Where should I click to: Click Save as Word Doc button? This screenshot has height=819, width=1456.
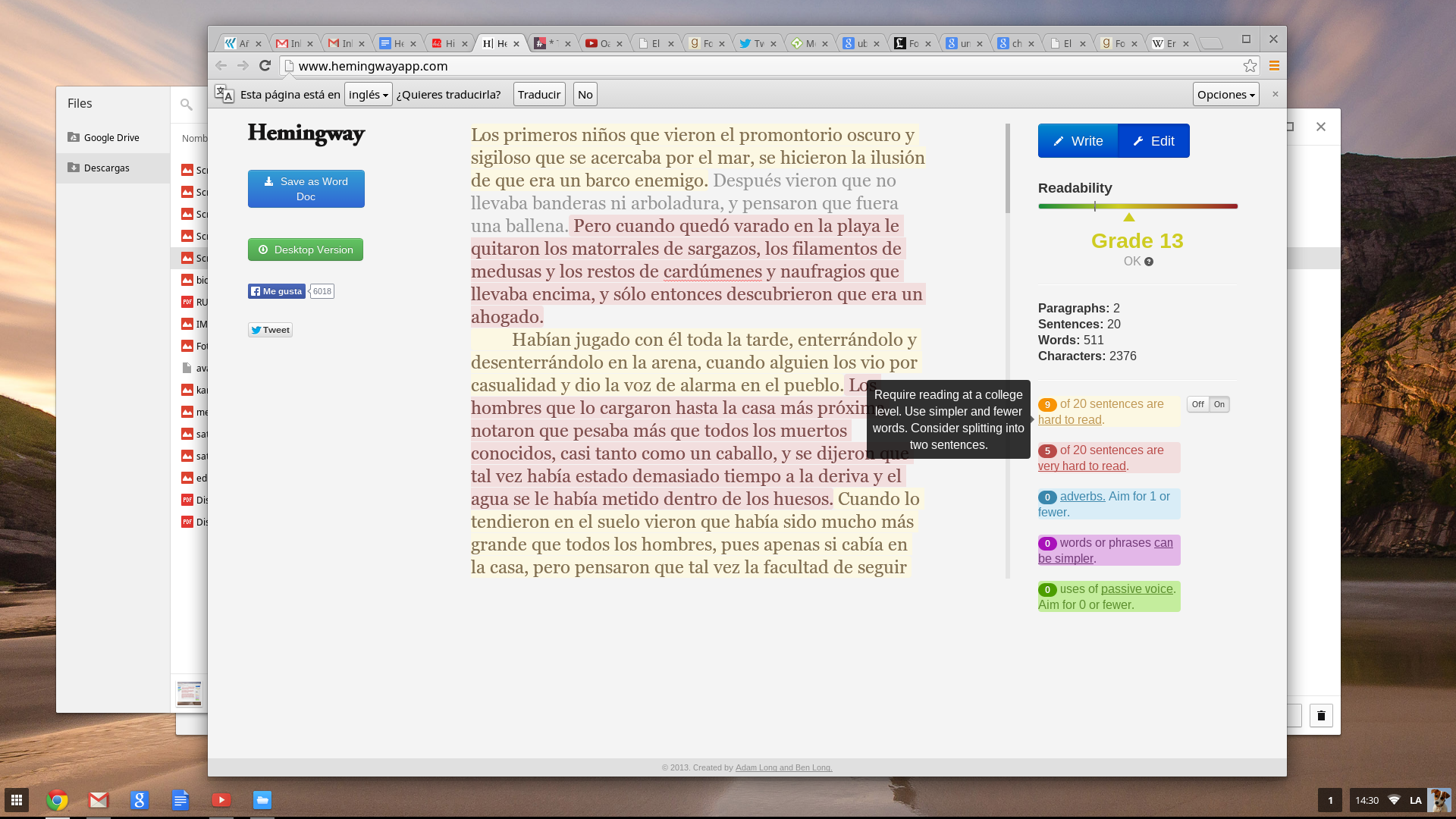[306, 189]
